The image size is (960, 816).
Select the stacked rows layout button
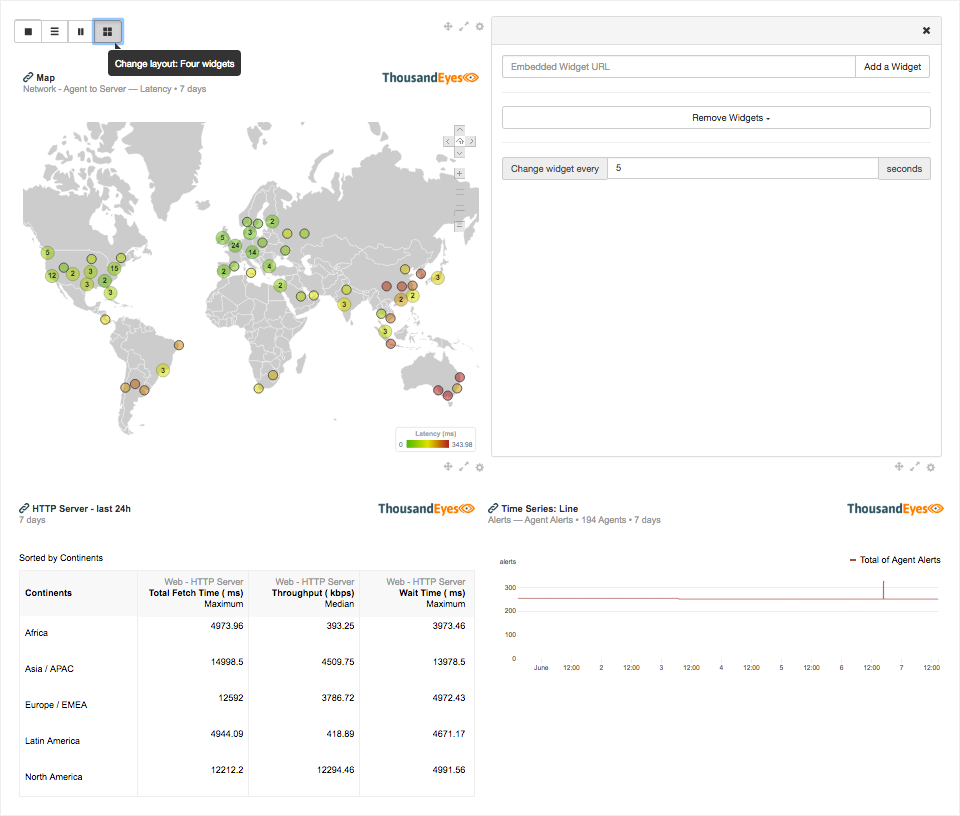55,31
